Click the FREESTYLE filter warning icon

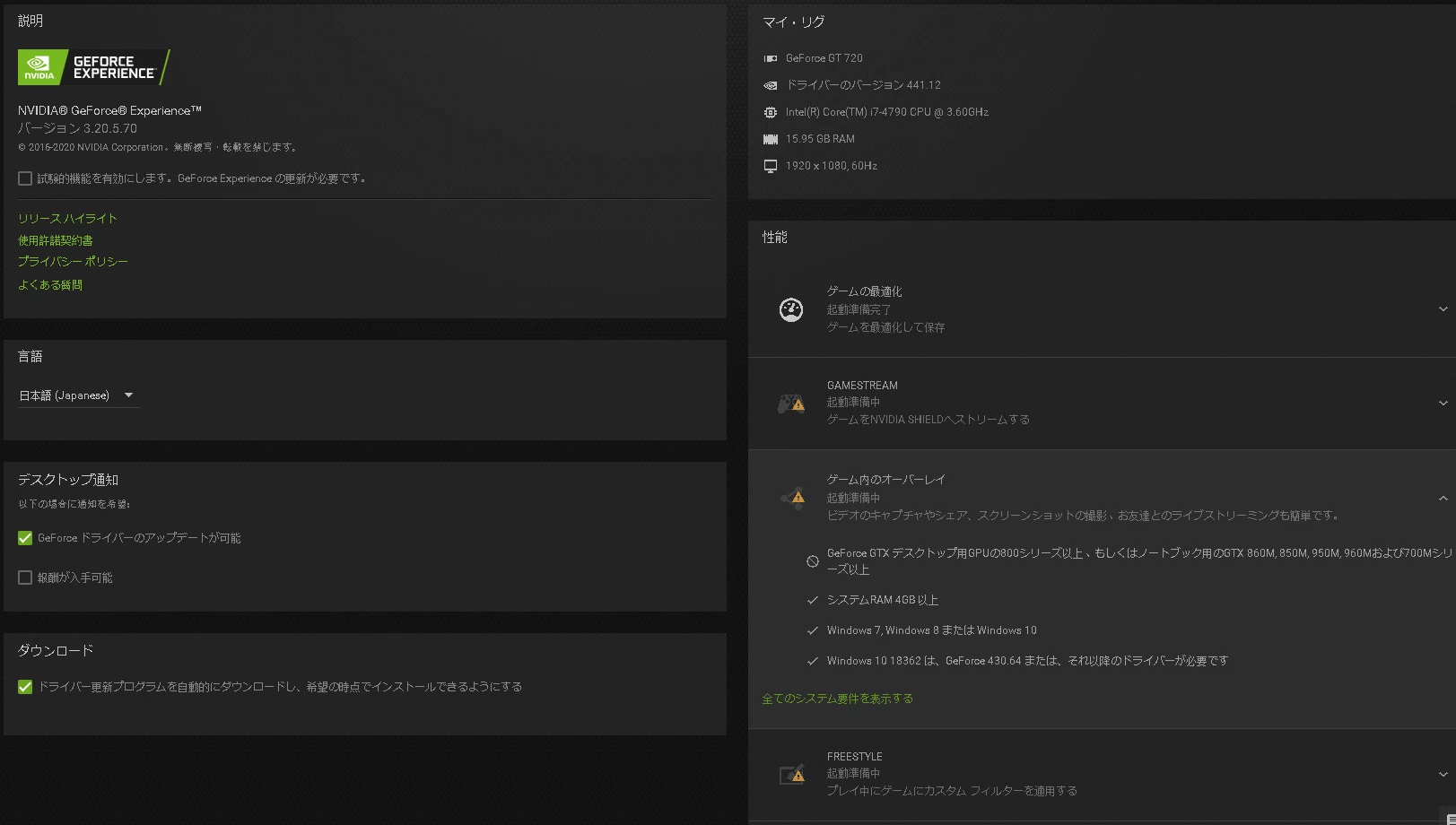(x=791, y=774)
